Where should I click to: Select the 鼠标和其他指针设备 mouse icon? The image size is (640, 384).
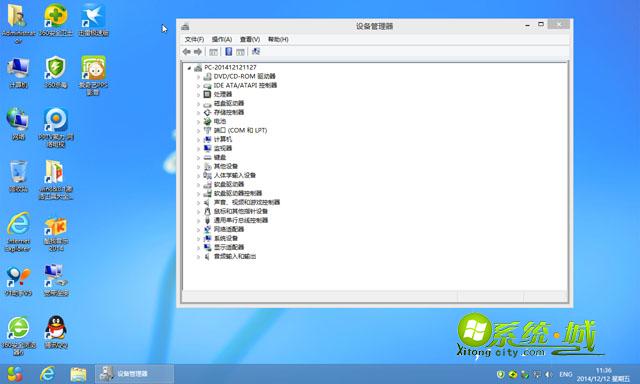(207, 211)
